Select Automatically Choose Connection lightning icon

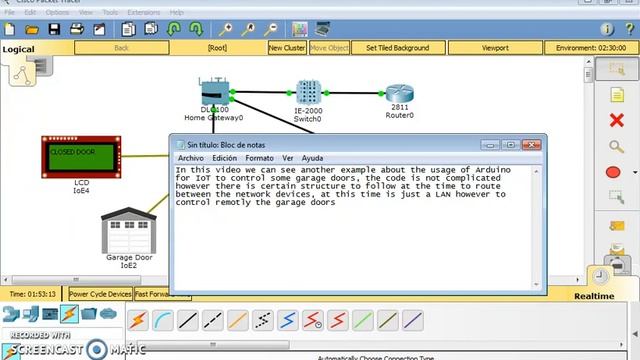click(x=138, y=320)
